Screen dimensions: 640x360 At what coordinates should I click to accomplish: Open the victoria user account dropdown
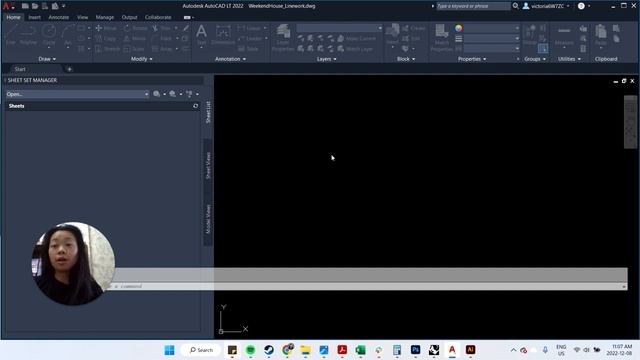[x=547, y=6]
